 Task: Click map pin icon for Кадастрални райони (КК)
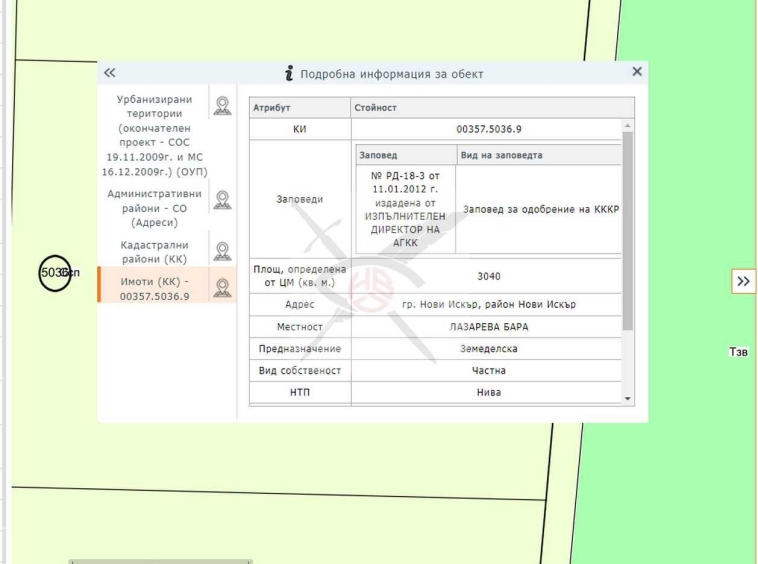pyautogui.click(x=222, y=251)
